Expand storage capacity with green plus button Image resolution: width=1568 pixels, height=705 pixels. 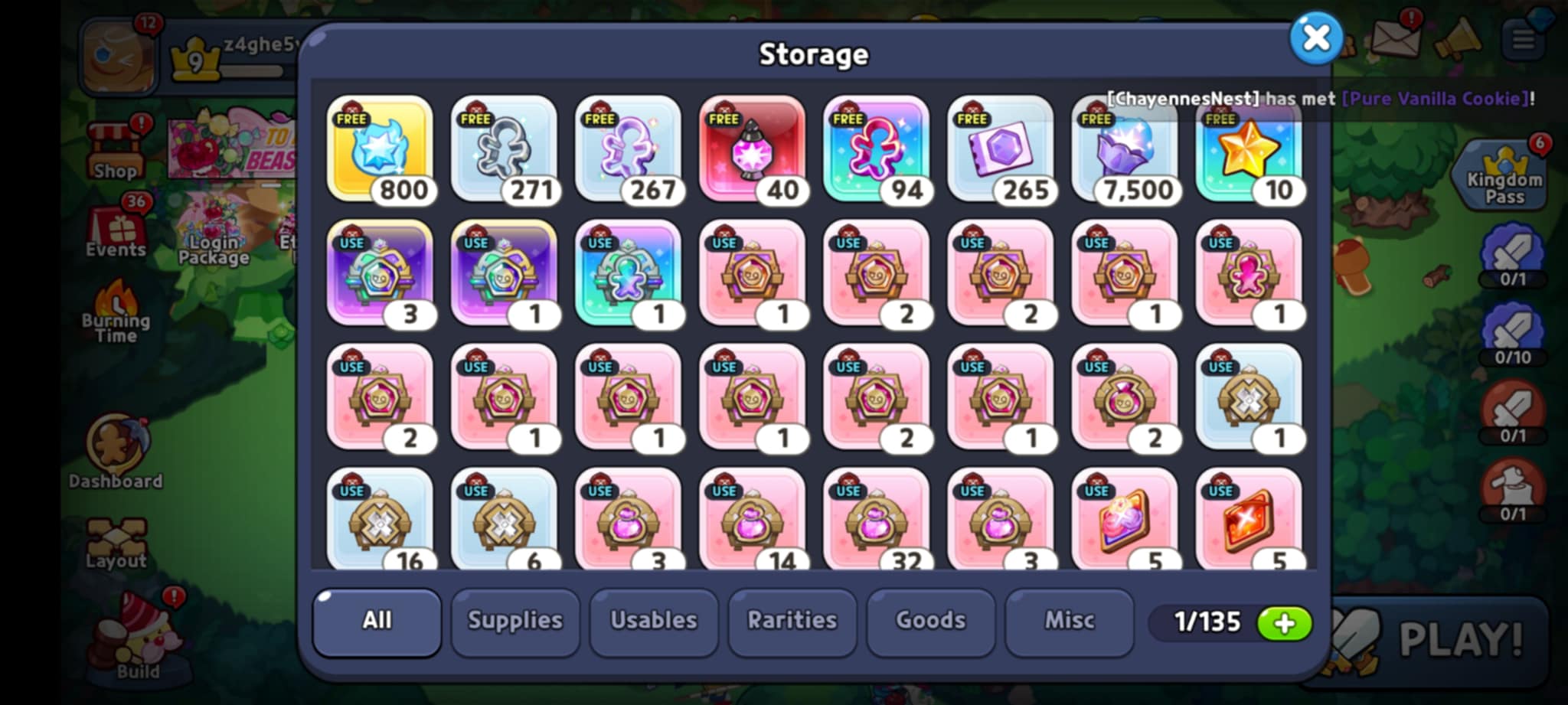[1284, 623]
